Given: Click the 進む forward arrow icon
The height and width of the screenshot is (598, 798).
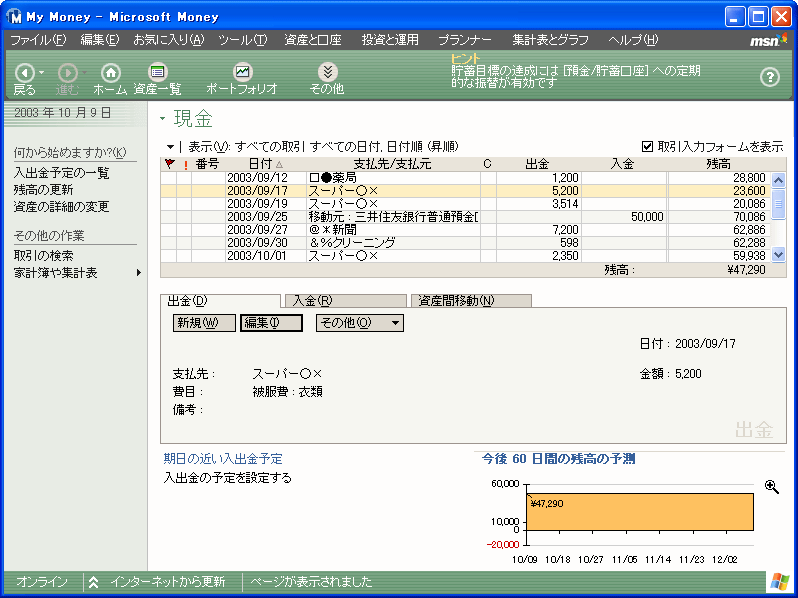Looking at the screenshot, I should tap(68, 73).
